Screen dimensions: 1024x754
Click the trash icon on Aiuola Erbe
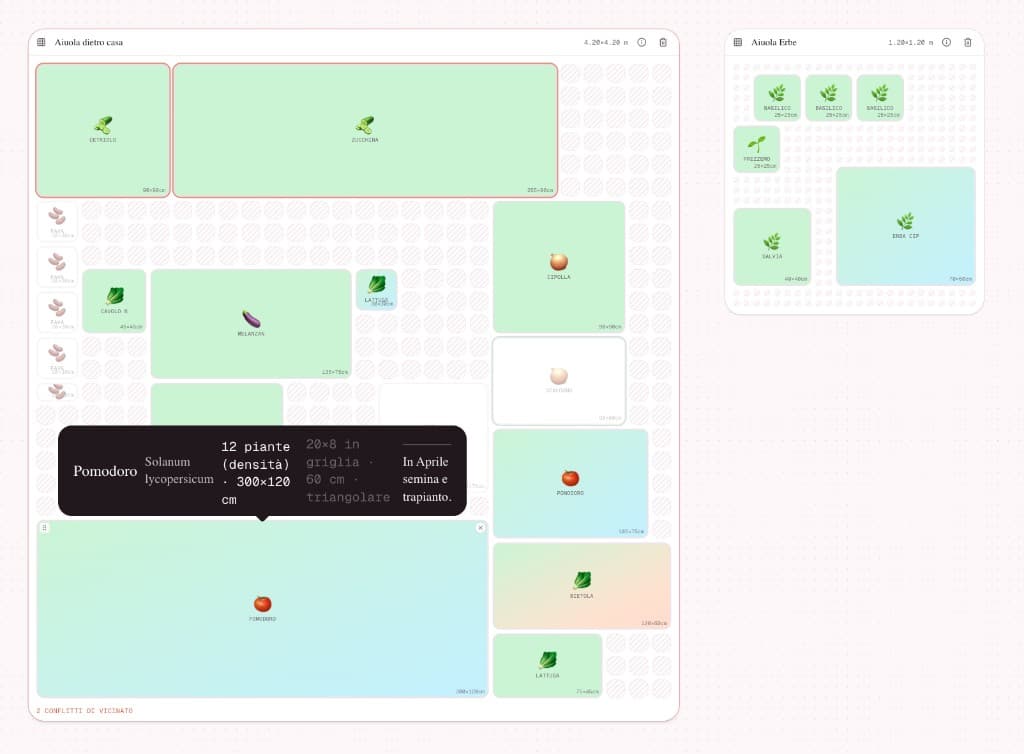coord(967,42)
